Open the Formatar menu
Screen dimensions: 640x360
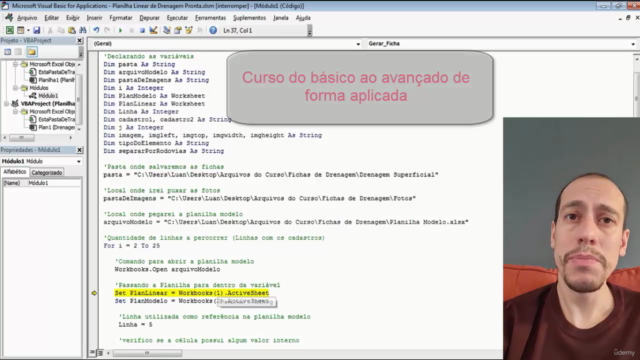click(x=121, y=18)
